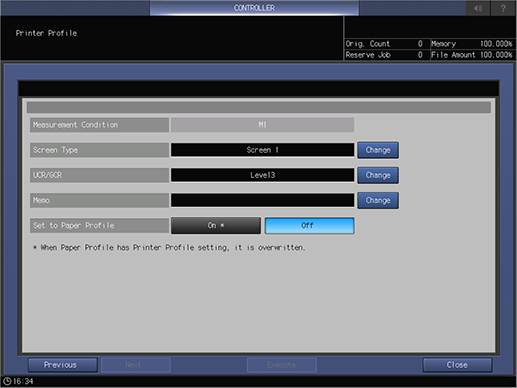This screenshot has height=388, width=517.
Task: Click the Screen Type label
Action: click(x=99, y=150)
